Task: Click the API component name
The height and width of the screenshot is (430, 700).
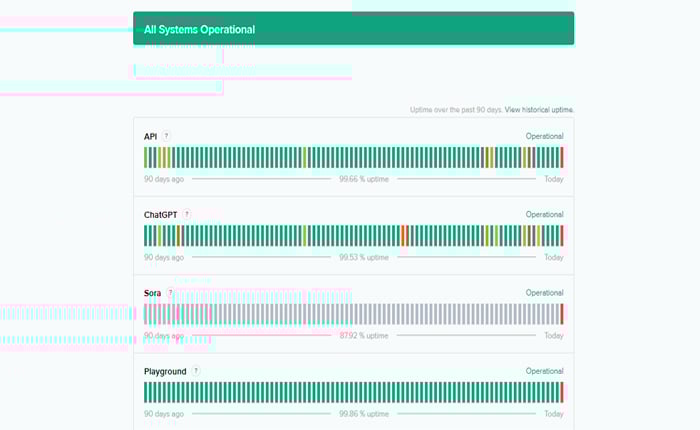Action: pos(151,136)
